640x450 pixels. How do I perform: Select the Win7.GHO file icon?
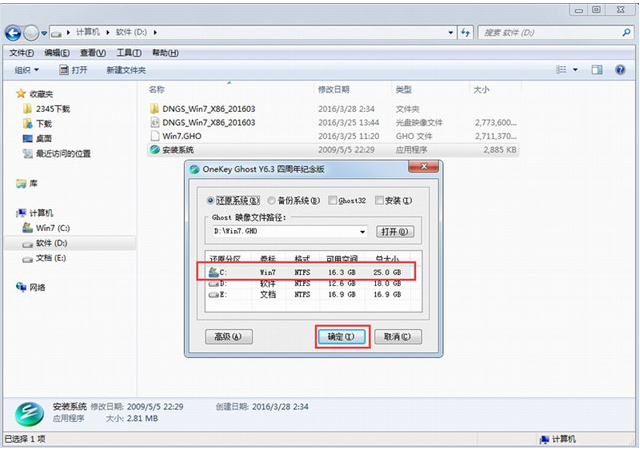pyautogui.click(x=154, y=136)
